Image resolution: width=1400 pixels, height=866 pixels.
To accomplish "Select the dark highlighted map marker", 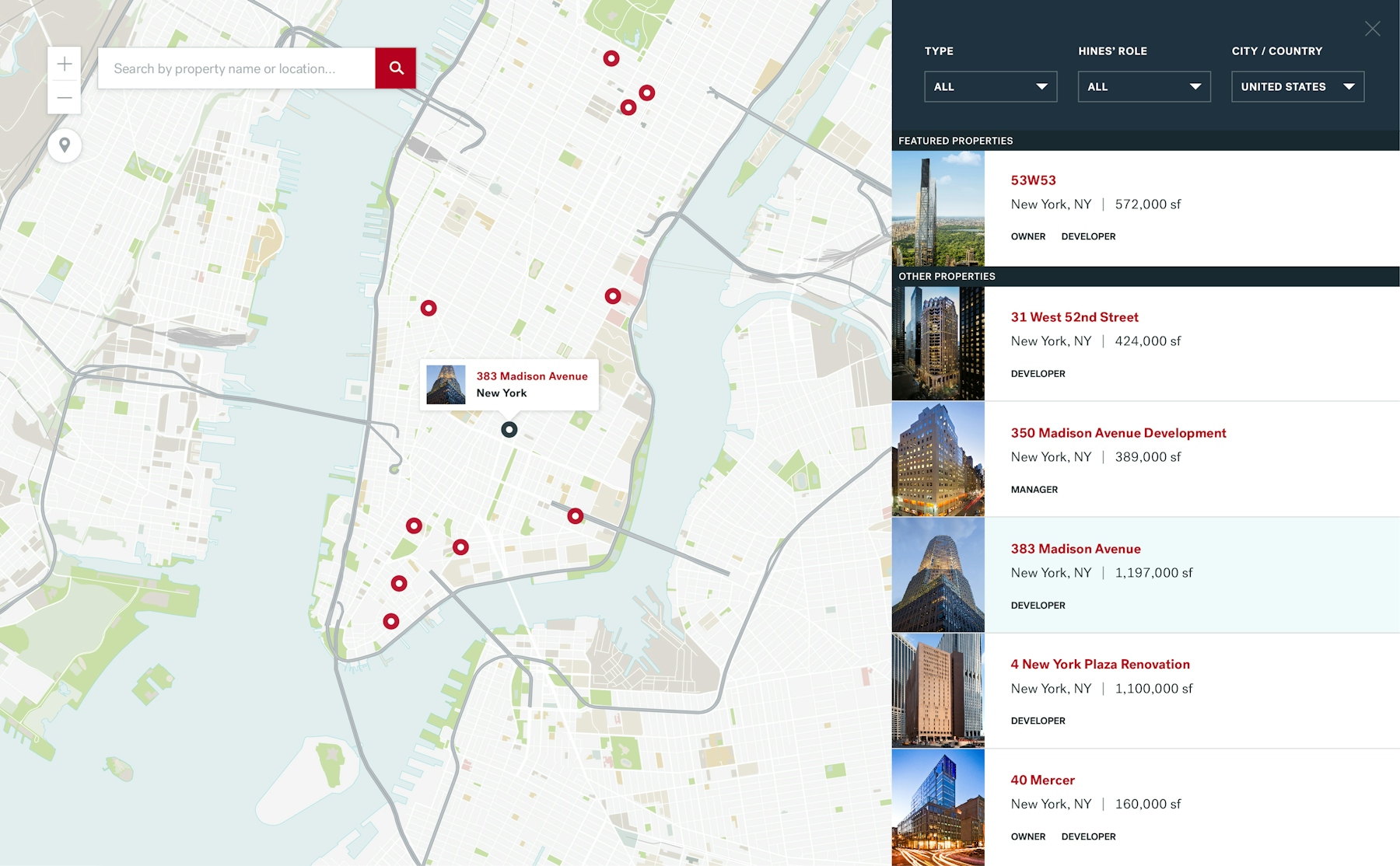I will (509, 430).
